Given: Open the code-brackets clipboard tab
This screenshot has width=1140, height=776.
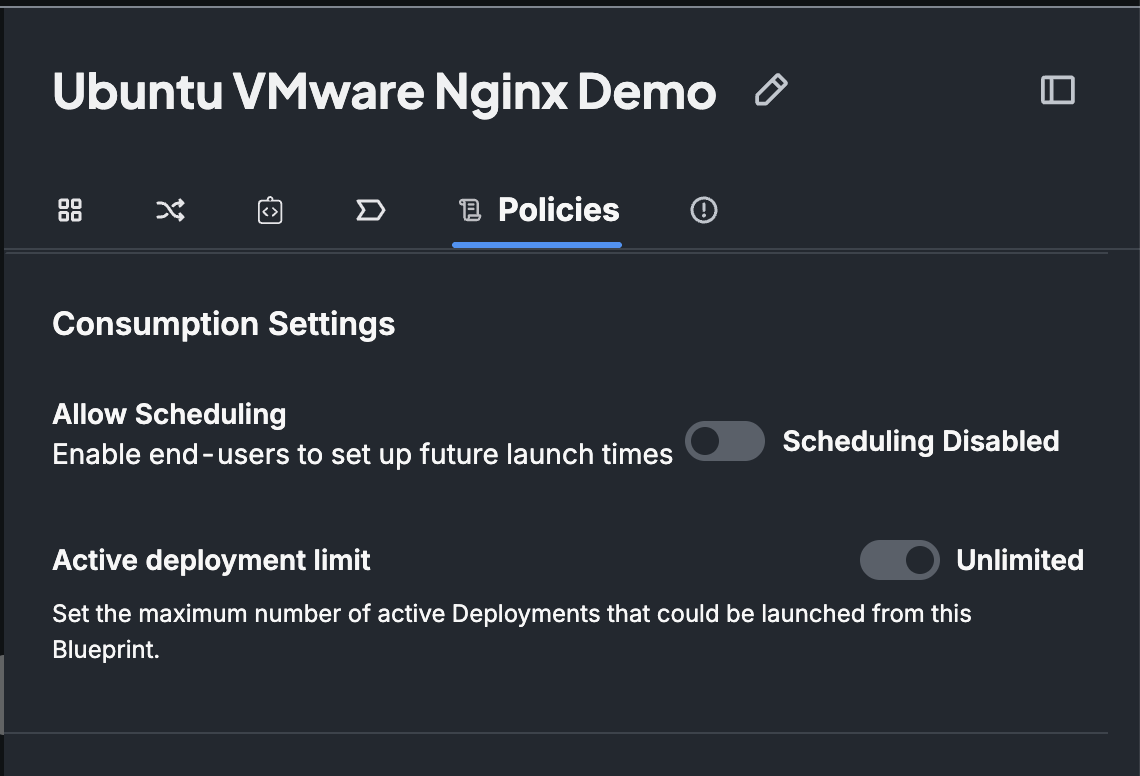Looking at the screenshot, I should point(270,210).
